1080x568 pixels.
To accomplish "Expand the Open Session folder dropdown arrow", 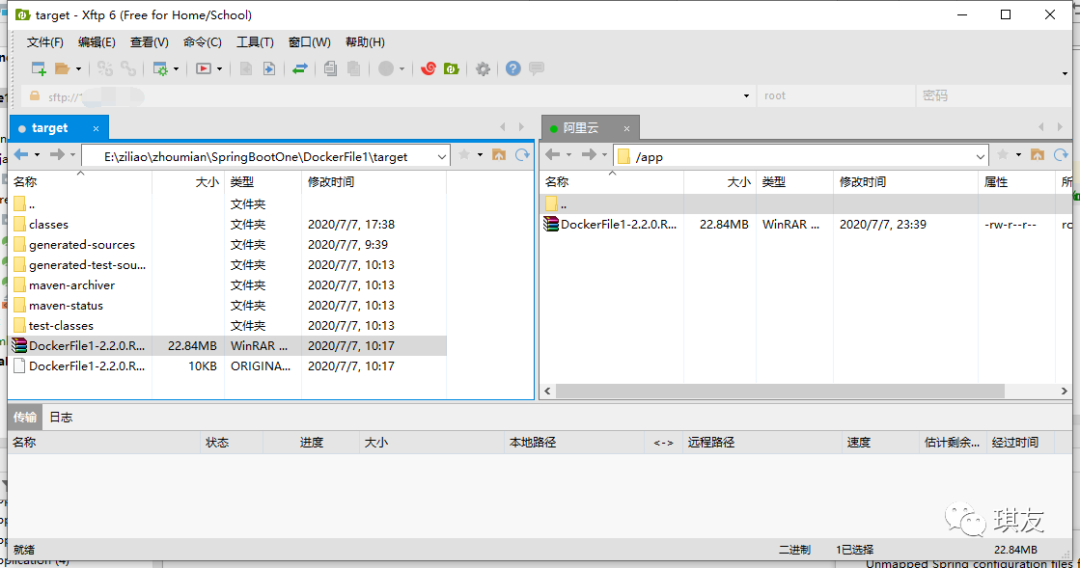I will 79,69.
